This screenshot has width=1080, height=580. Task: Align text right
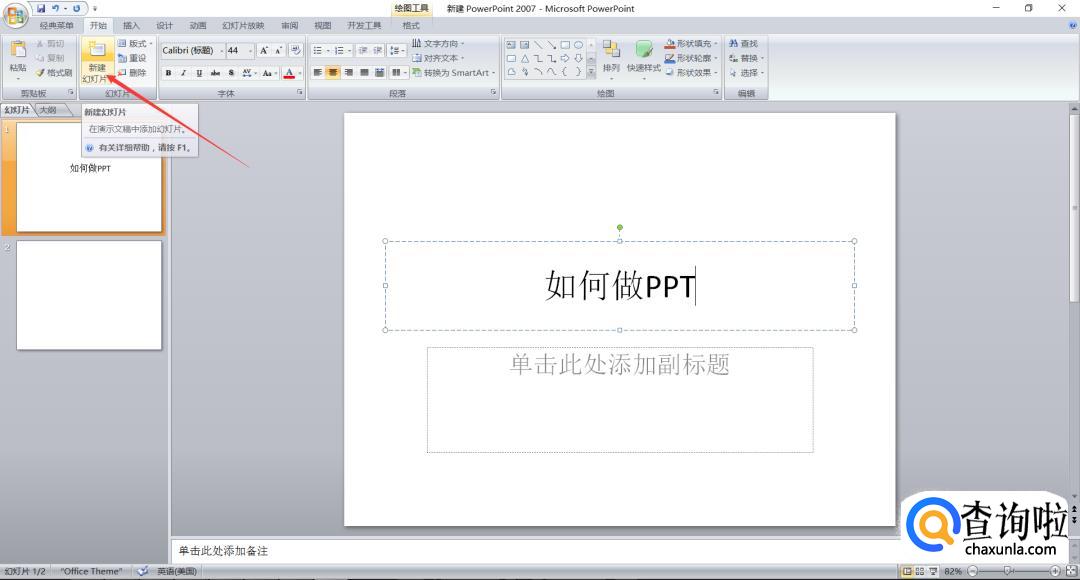pyautogui.click(x=349, y=72)
